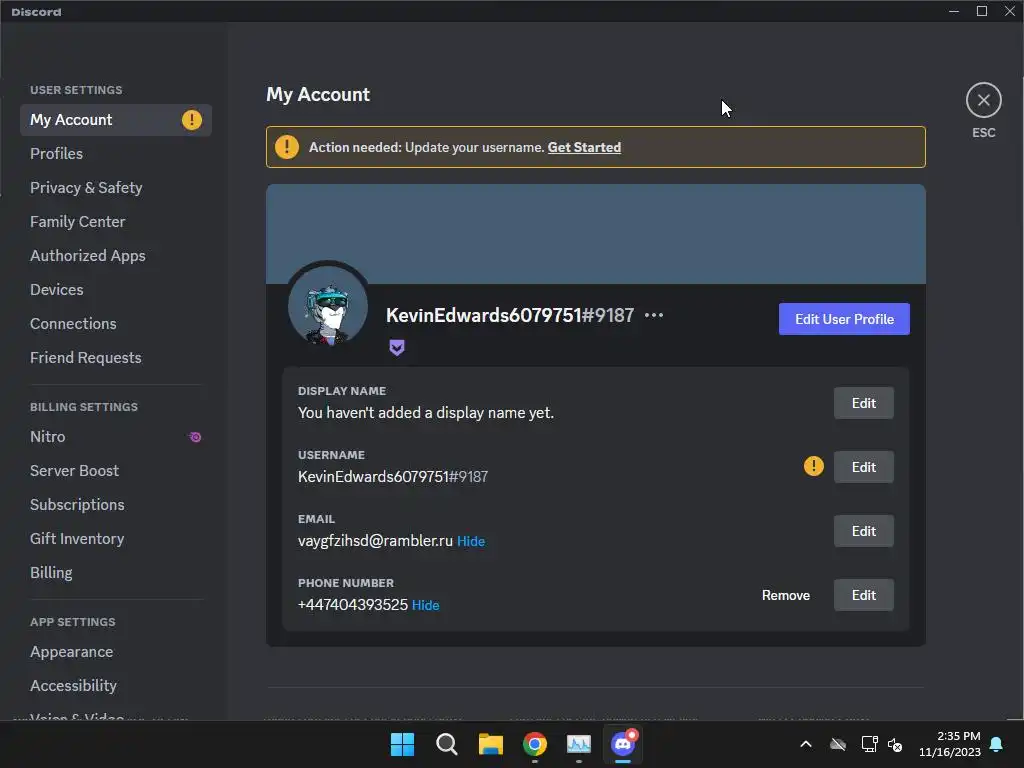The width and height of the screenshot is (1024, 768).
Task: Open the three-dots menu next to username
Action: click(x=654, y=315)
